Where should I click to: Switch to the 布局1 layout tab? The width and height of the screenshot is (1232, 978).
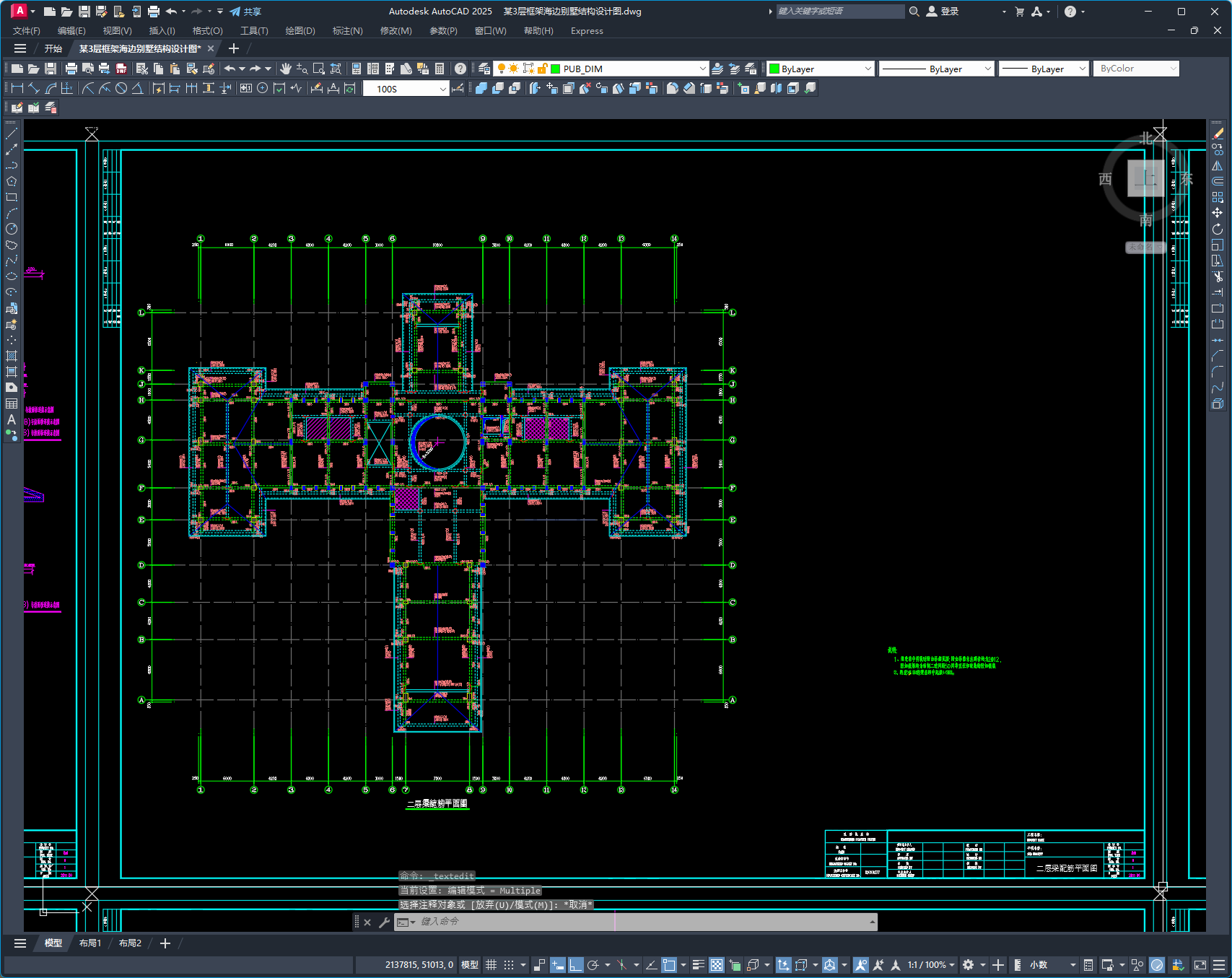point(90,943)
